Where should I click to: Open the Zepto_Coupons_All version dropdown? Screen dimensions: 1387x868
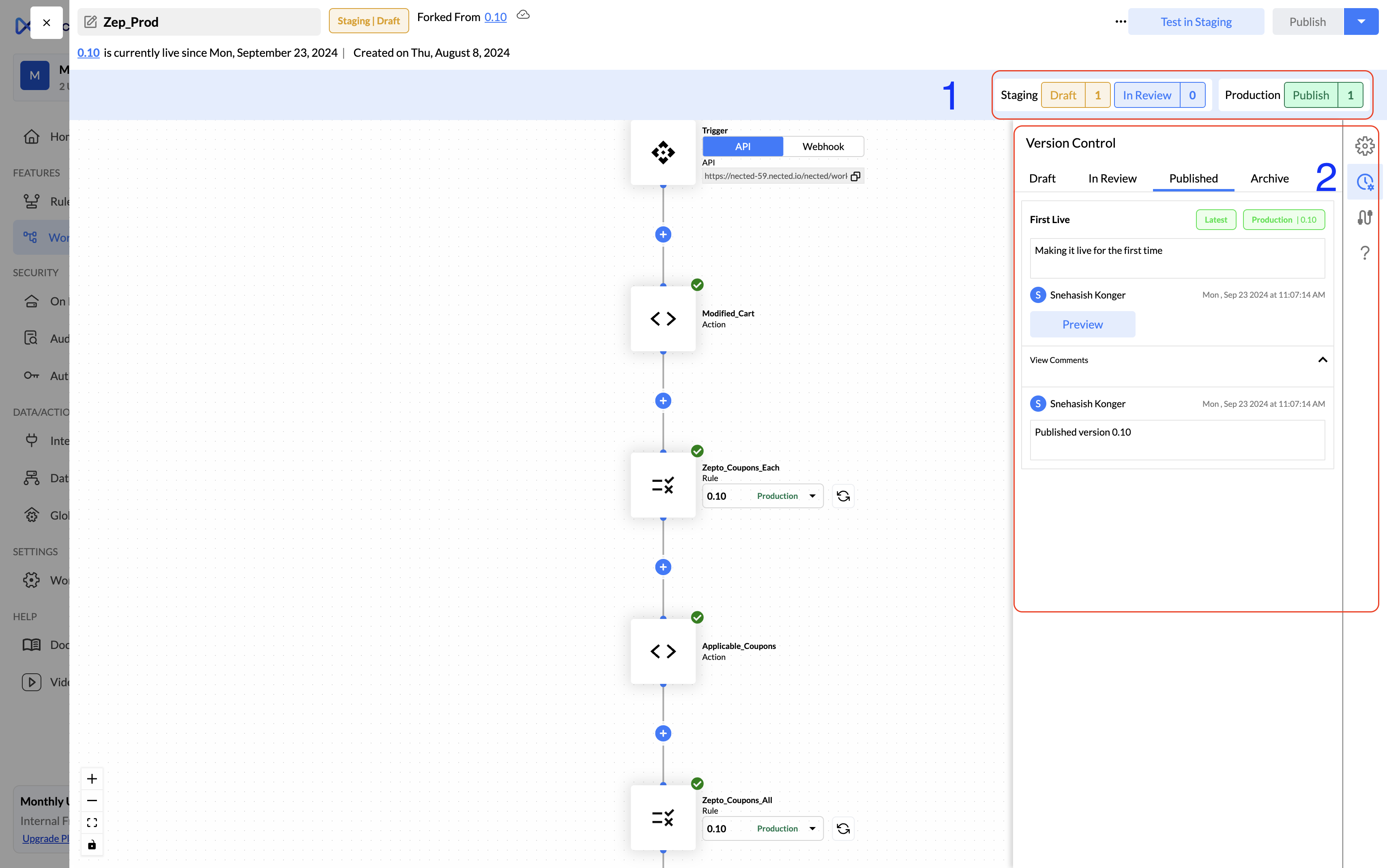[812, 828]
